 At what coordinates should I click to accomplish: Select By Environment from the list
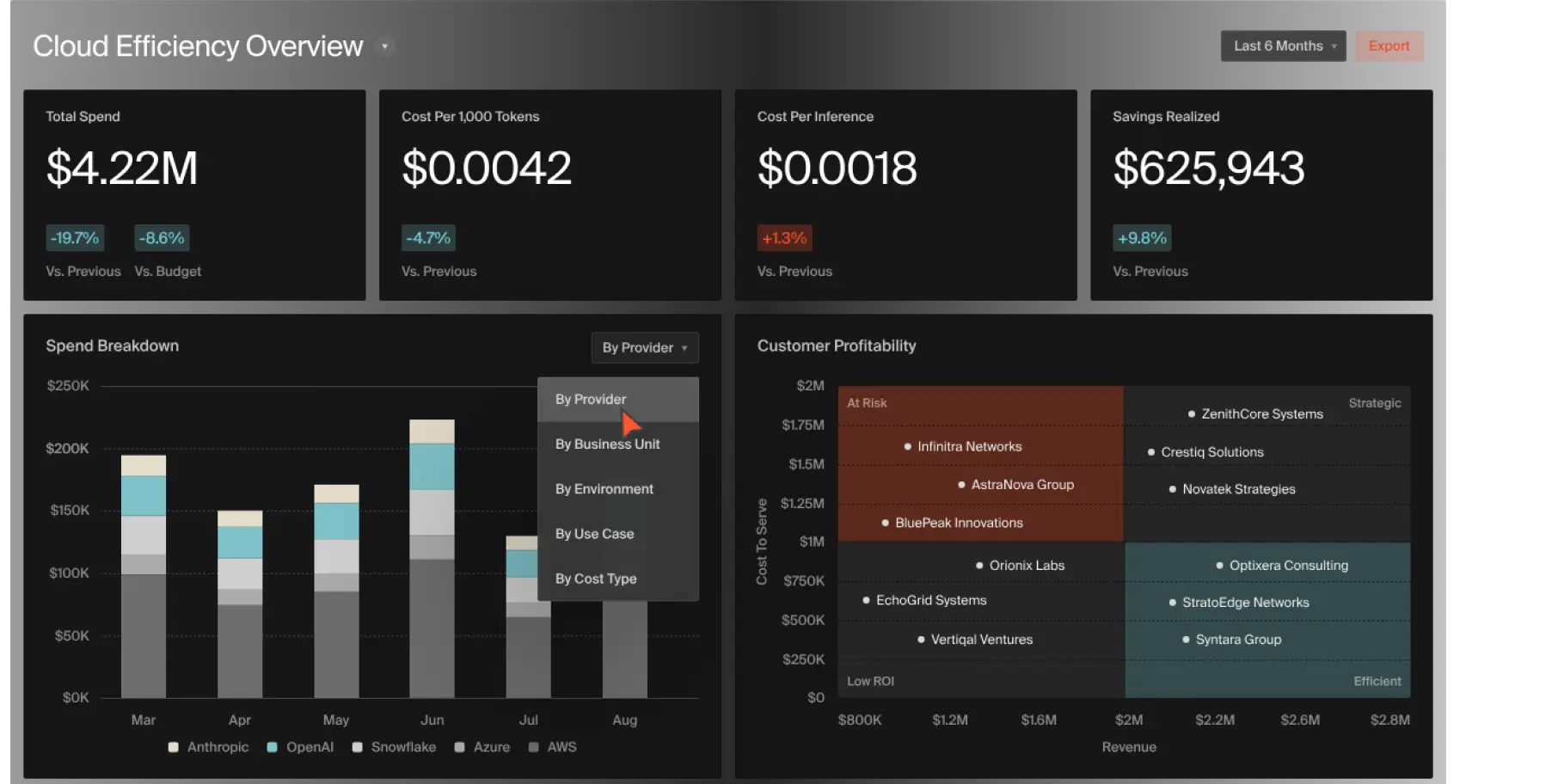coord(604,489)
